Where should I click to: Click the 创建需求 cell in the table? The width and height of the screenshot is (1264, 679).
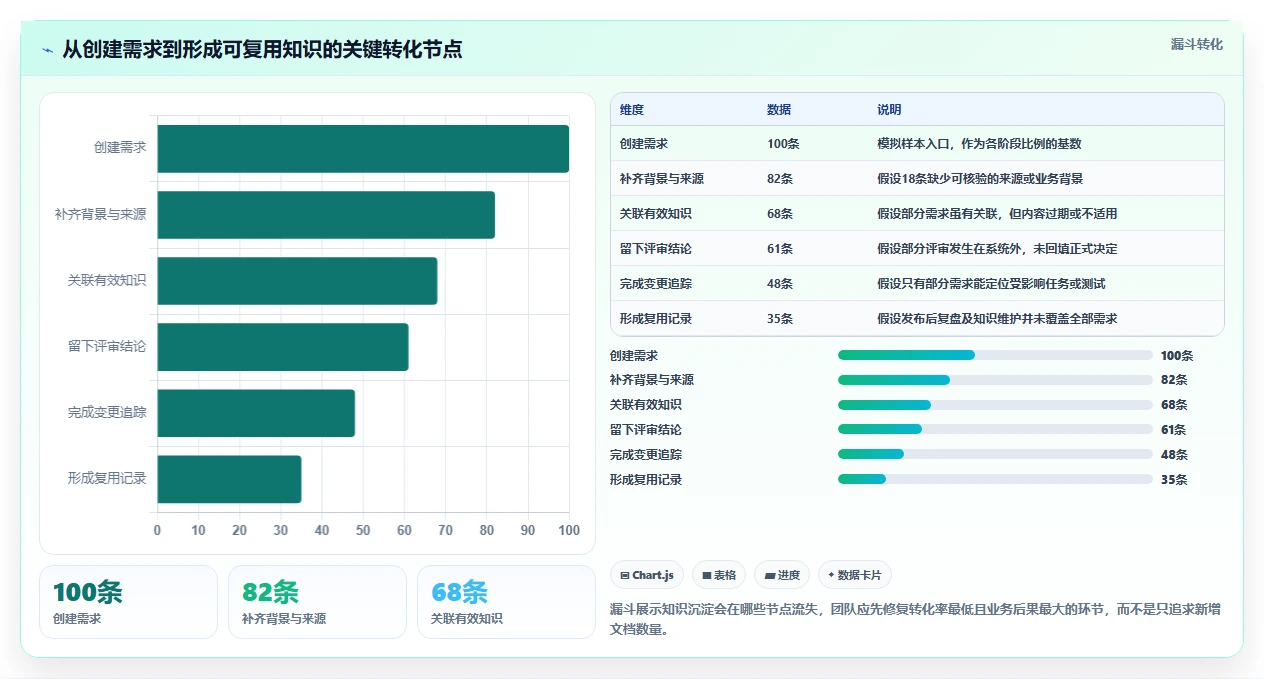click(644, 144)
